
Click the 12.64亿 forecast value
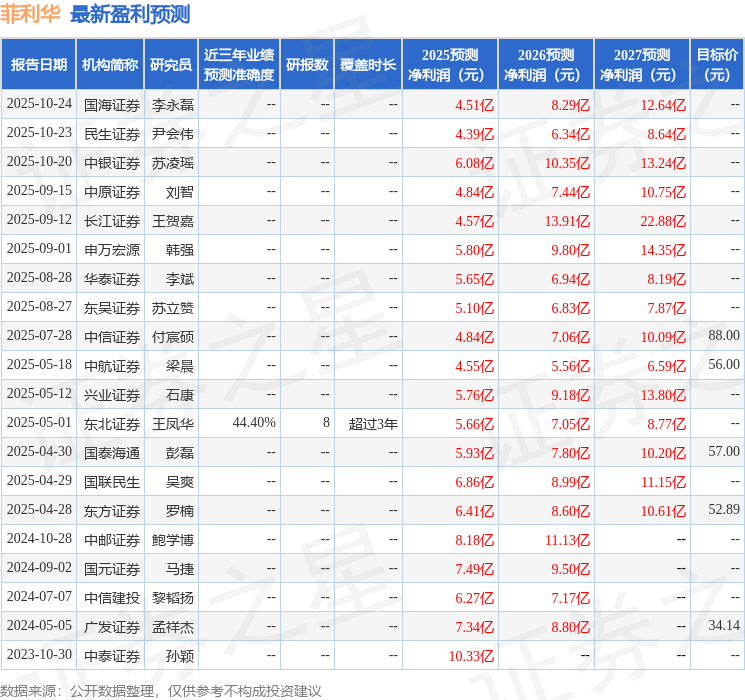(663, 105)
